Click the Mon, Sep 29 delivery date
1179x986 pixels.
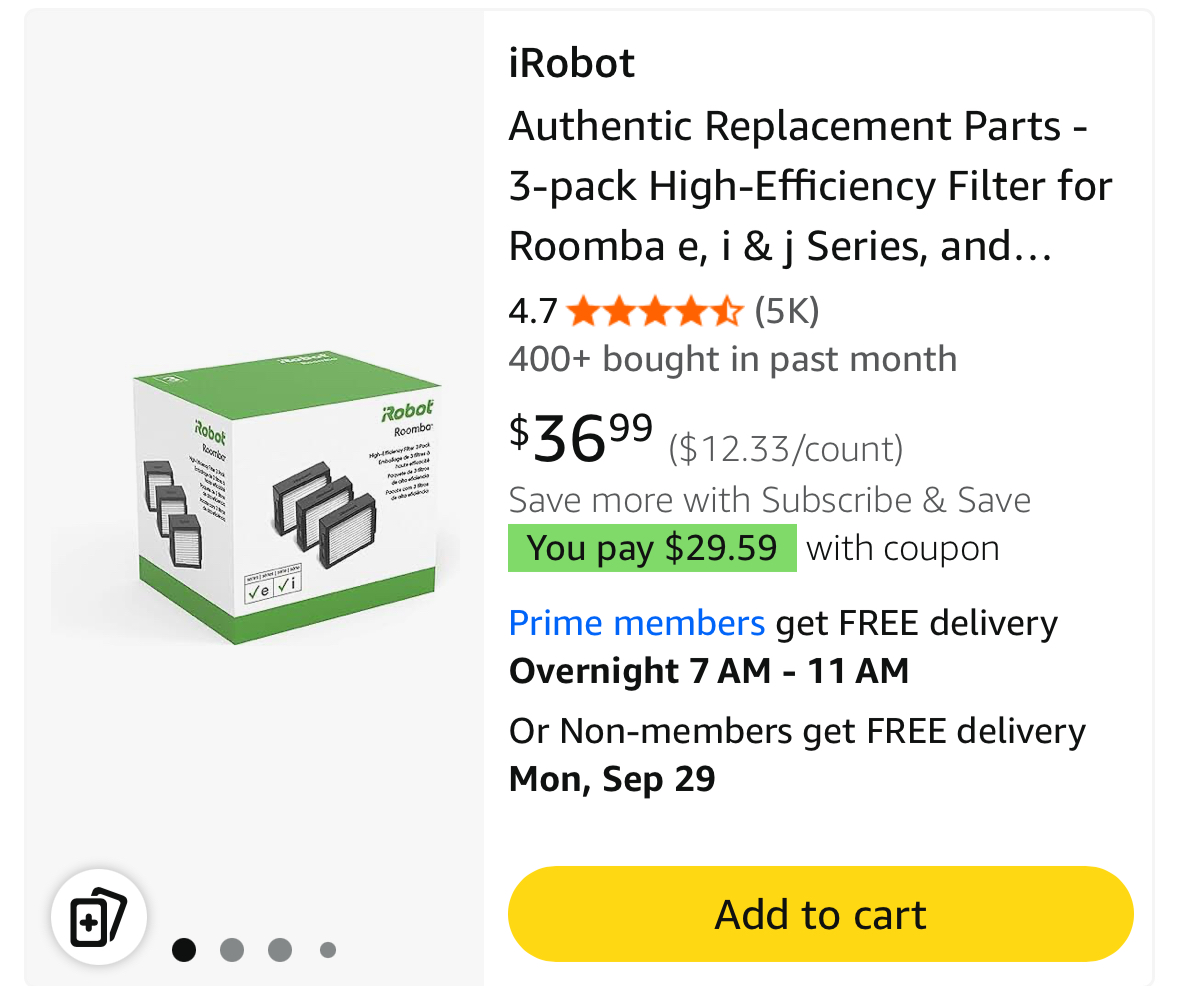[x=612, y=779]
